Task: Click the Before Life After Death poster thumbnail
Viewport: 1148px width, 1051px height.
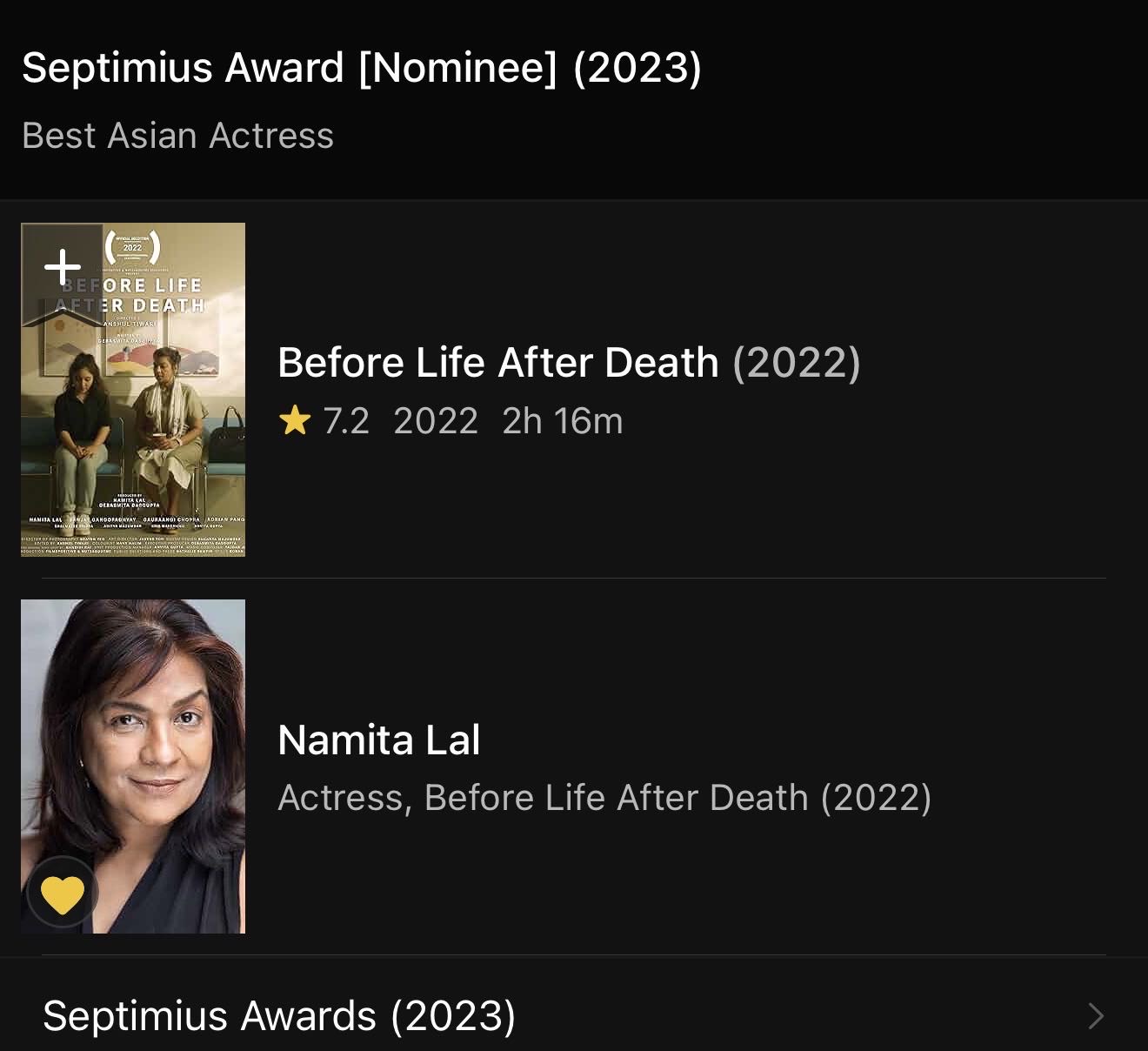Action: [132, 389]
